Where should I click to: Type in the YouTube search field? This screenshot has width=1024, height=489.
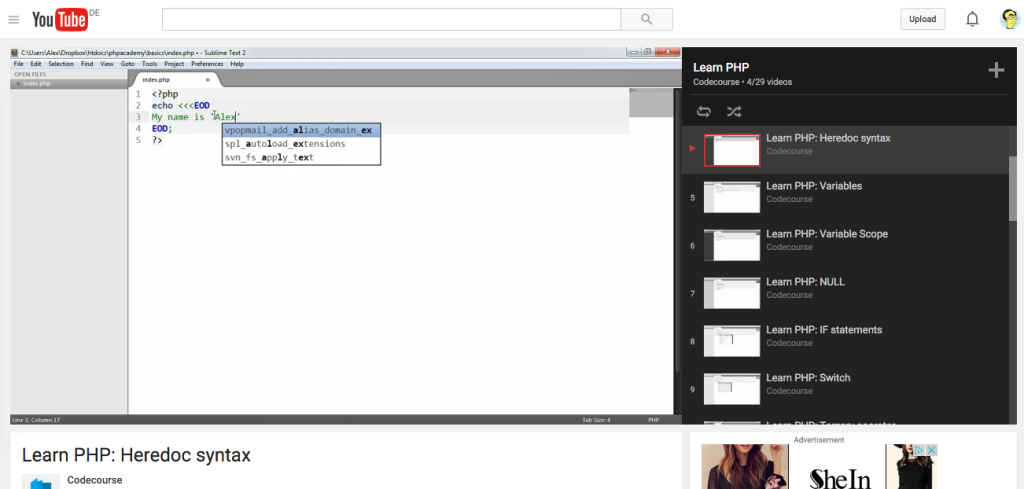391,19
